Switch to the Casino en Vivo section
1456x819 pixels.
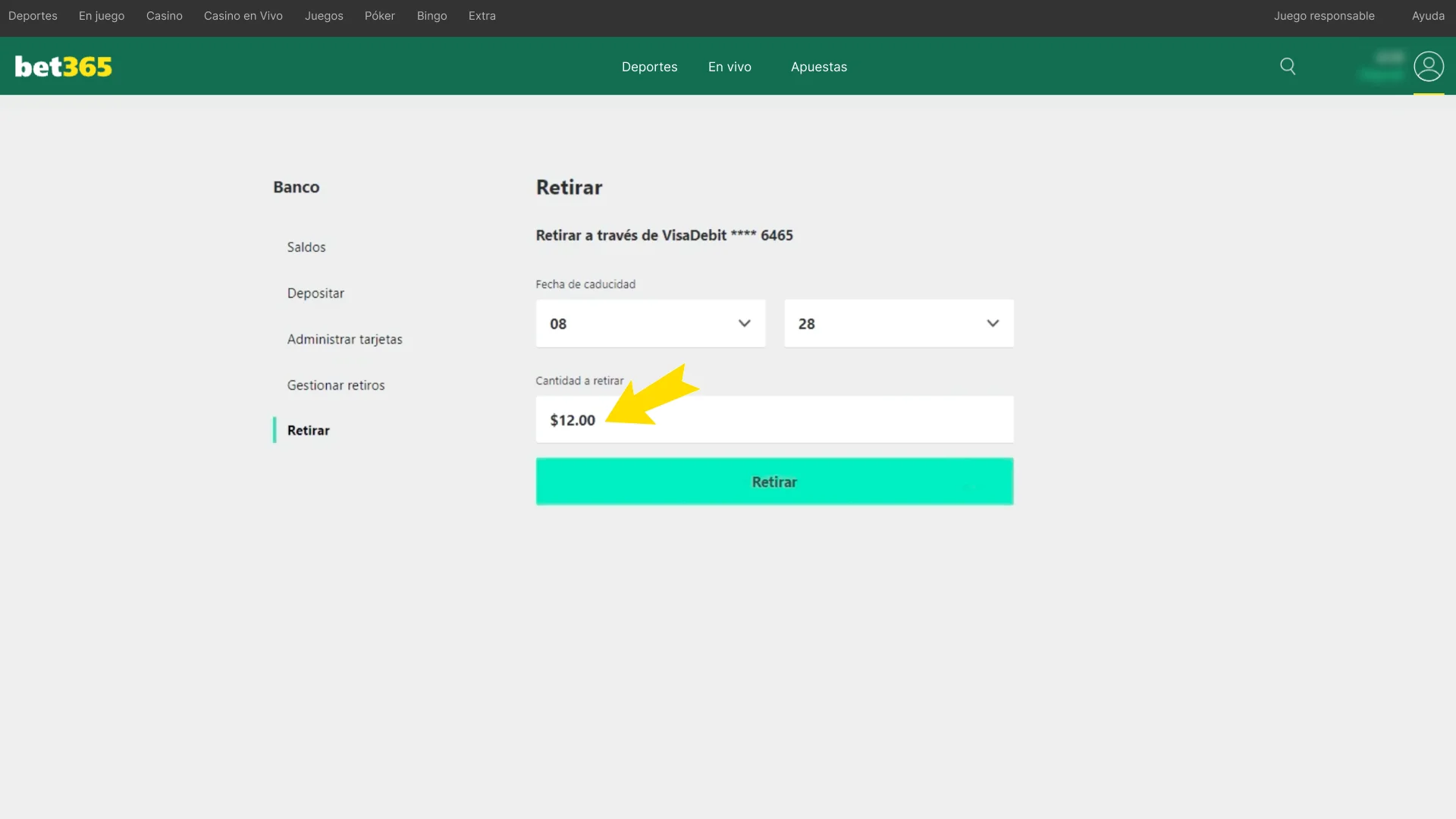click(x=243, y=15)
